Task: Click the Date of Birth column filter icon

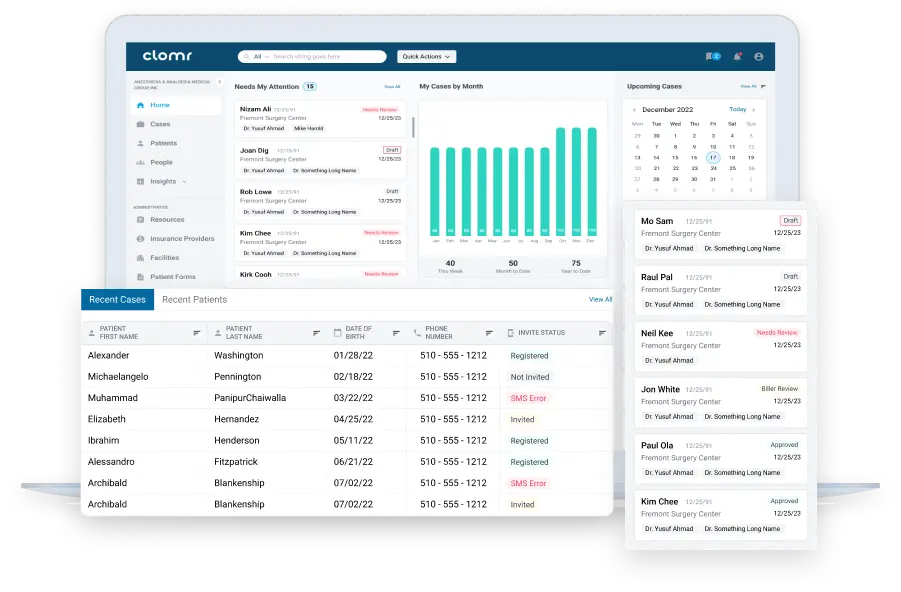Action: (396, 333)
